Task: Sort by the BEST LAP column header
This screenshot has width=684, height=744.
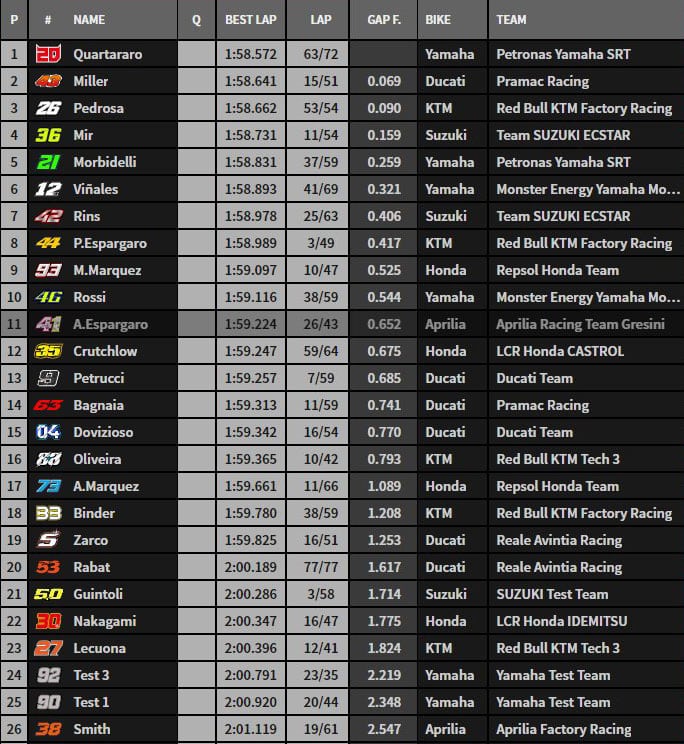Action: (251, 19)
